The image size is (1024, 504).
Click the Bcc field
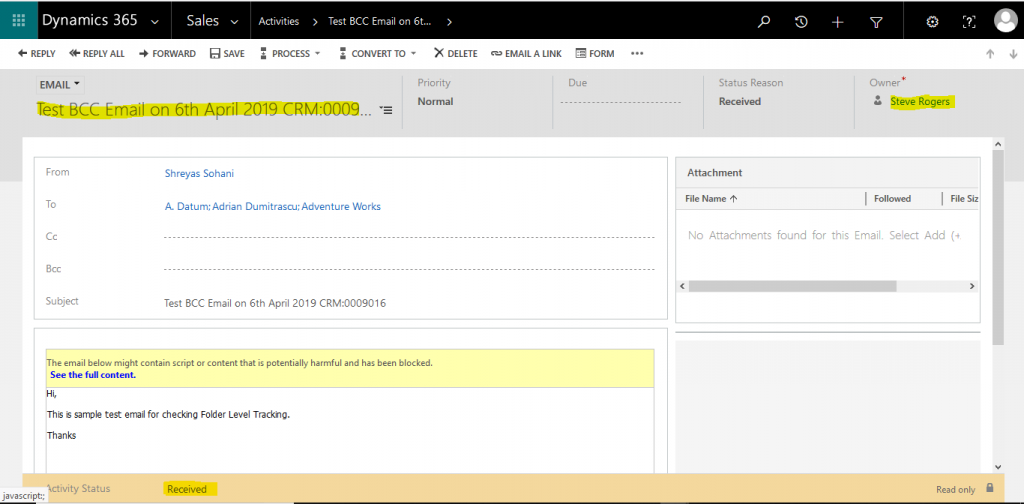point(409,268)
